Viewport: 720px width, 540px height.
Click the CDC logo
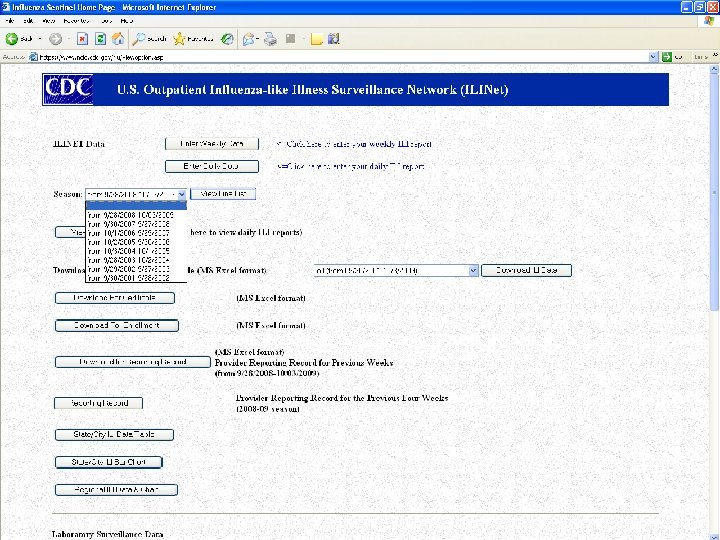(68, 89)
